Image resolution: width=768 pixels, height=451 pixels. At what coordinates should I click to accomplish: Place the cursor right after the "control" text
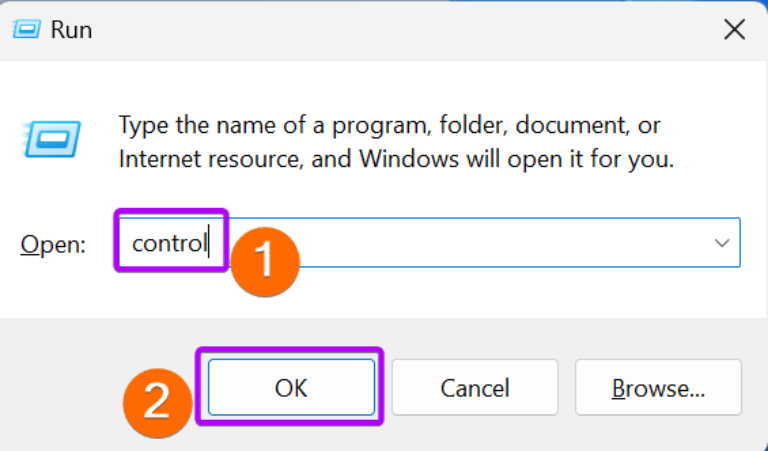coord(208,243)
